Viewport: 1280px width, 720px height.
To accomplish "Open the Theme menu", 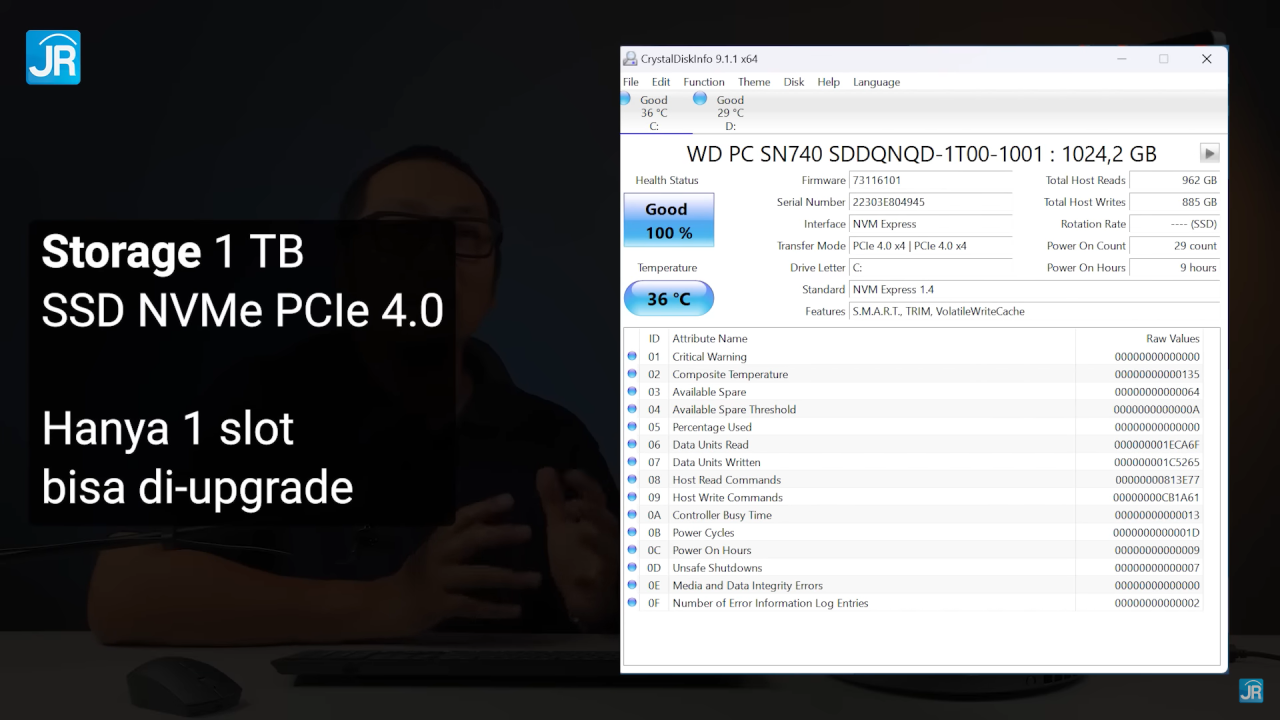I will coord(754,82).
